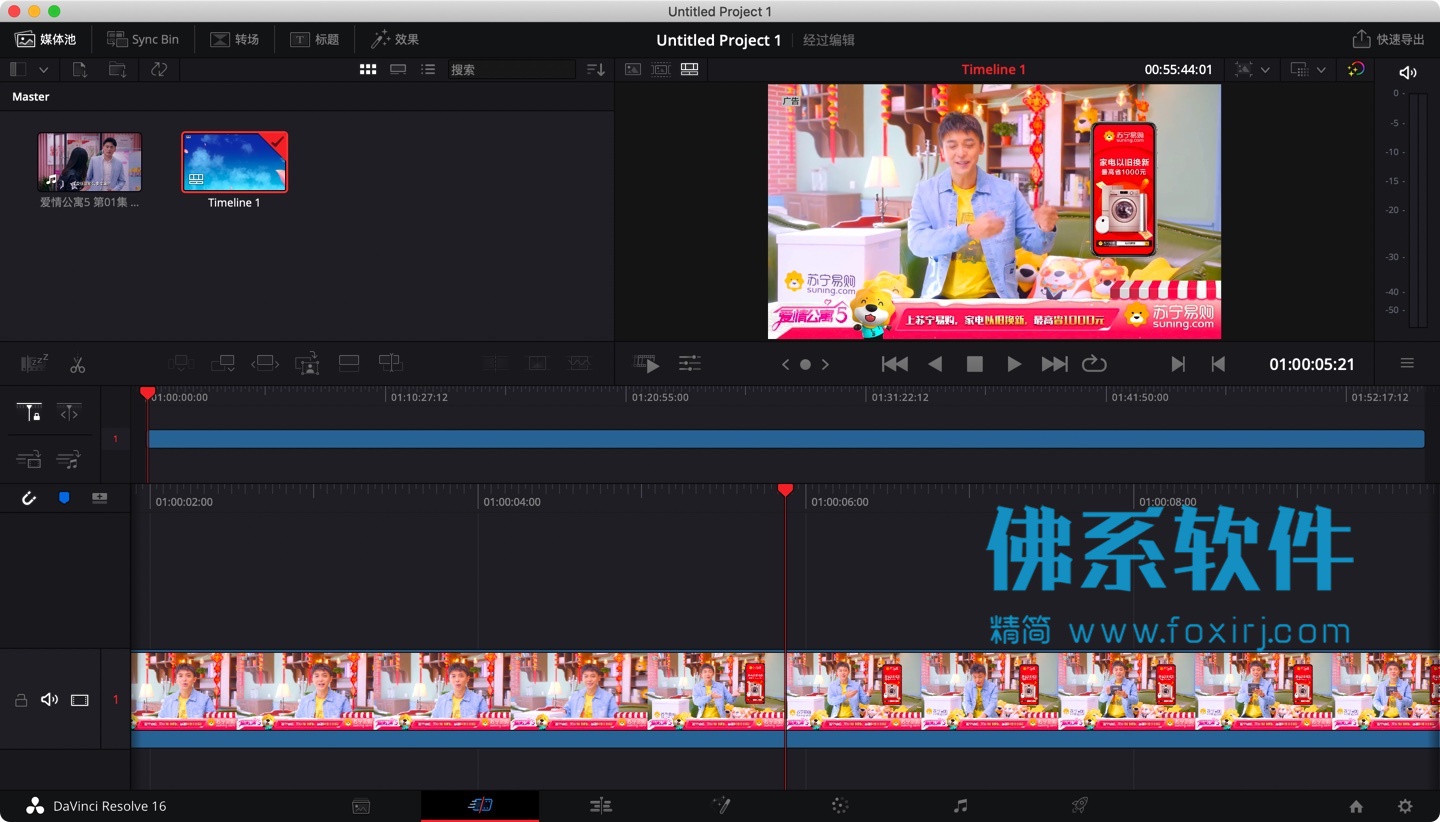The height and width of the screenshot is (822, 1440).
Task: Select the Cut page tab
Action: pyautogui.click(x=480, y=806)
